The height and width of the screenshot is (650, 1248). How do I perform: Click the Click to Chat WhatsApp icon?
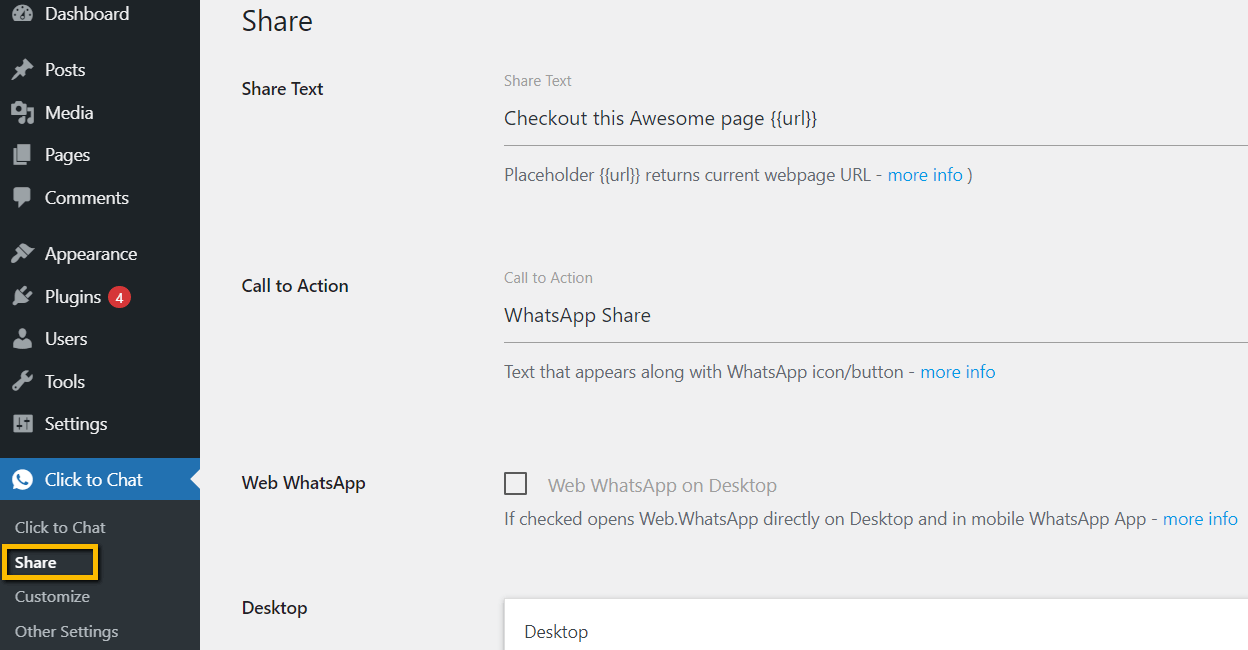point(22,479)
